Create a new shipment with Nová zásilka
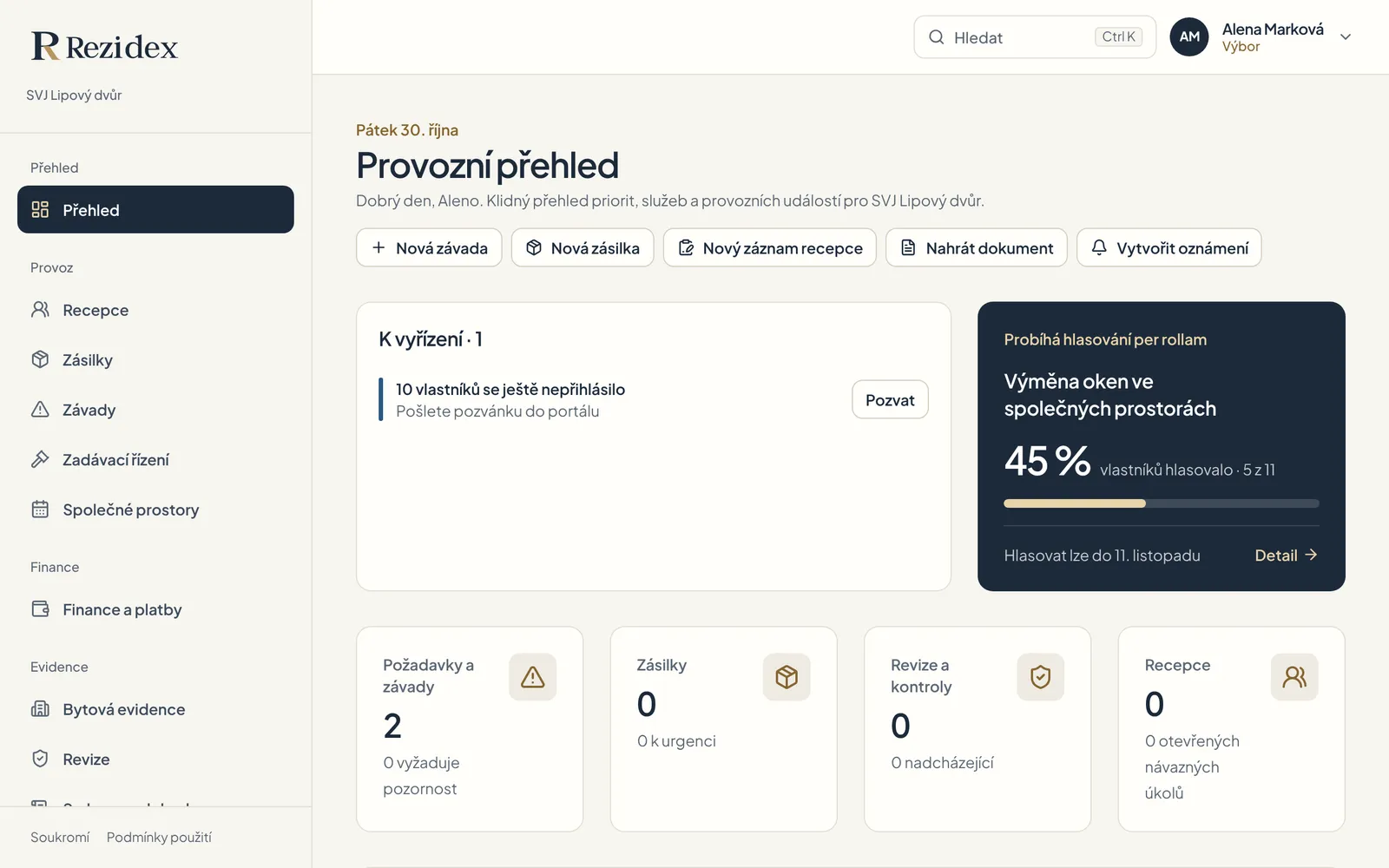 pos(583,248)
